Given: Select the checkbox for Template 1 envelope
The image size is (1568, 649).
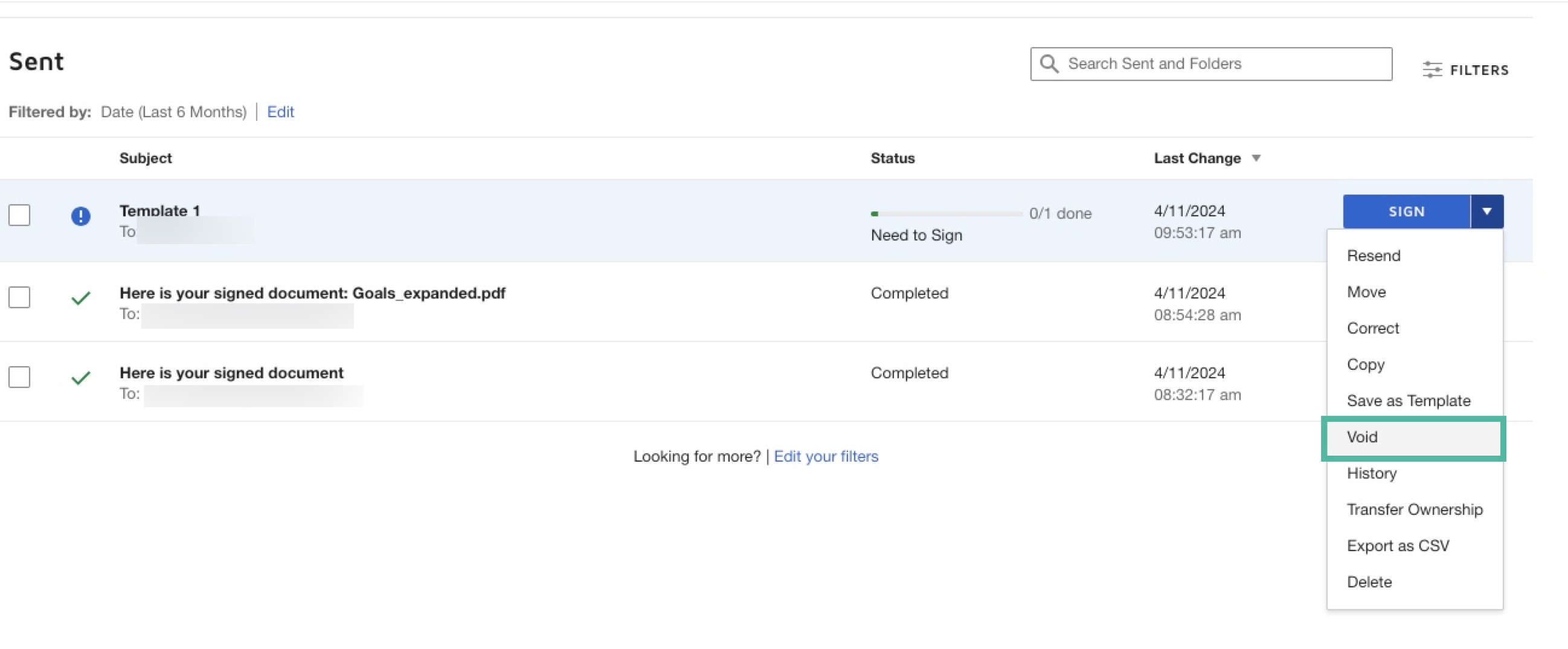Looking at the screenshot, I should [19, 215].
